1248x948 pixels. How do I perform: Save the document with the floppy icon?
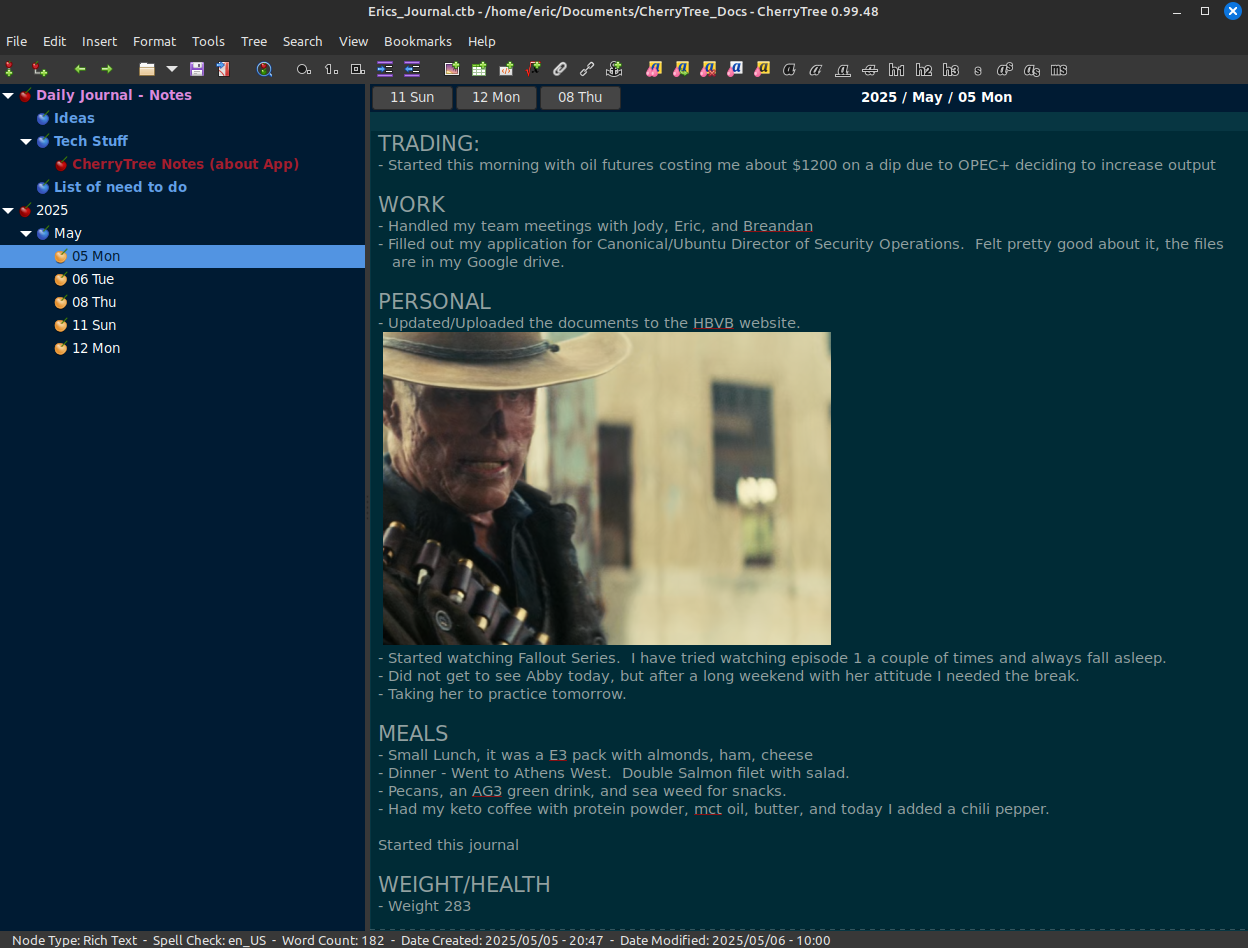(196, 69)
